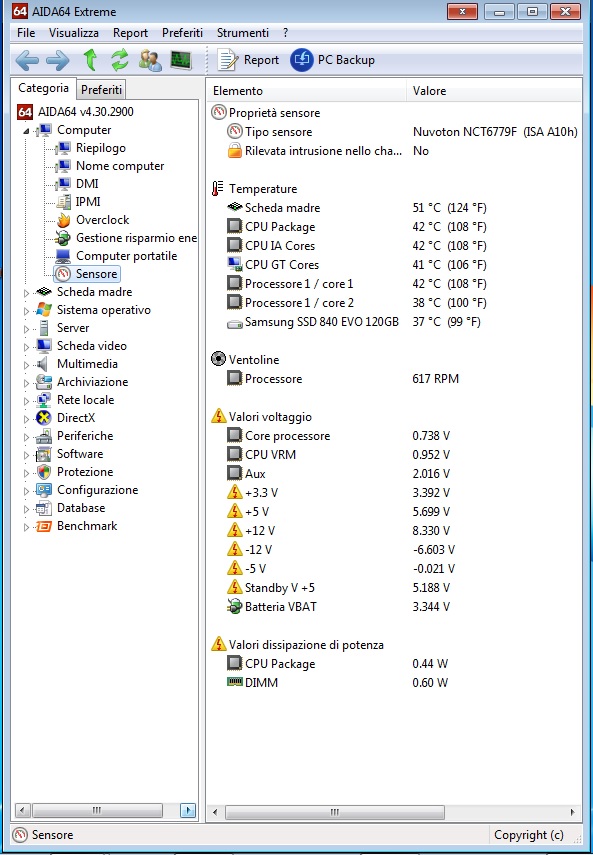Open the Strumenti menu
Viewport: 593px width, 855px height.
click(x=243, y=33)
